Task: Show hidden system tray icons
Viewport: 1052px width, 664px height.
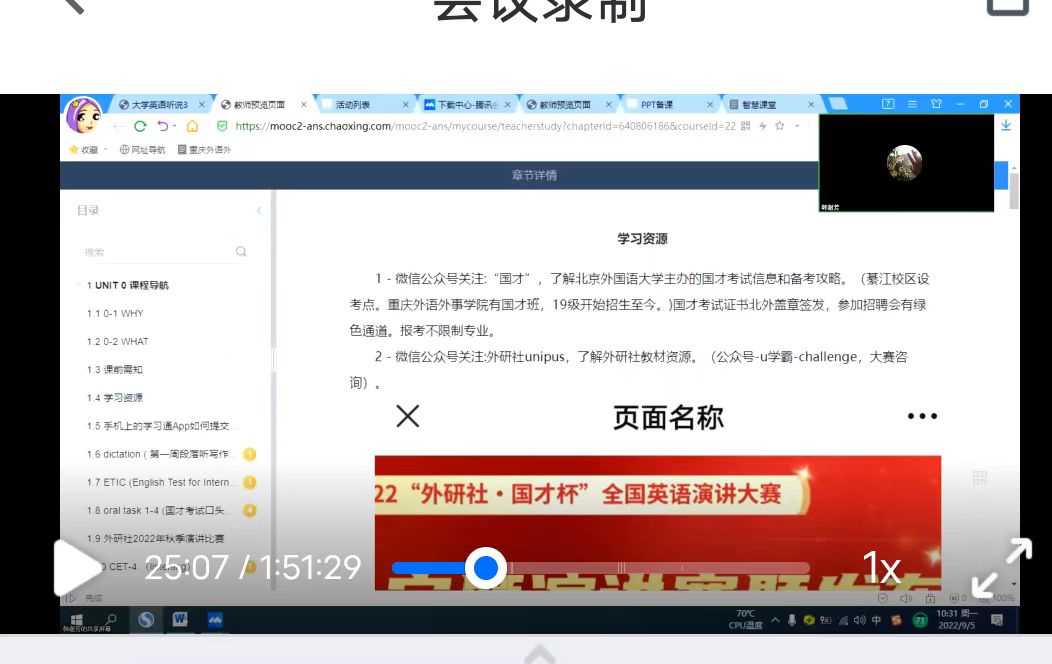Action: tap(775, 620)
